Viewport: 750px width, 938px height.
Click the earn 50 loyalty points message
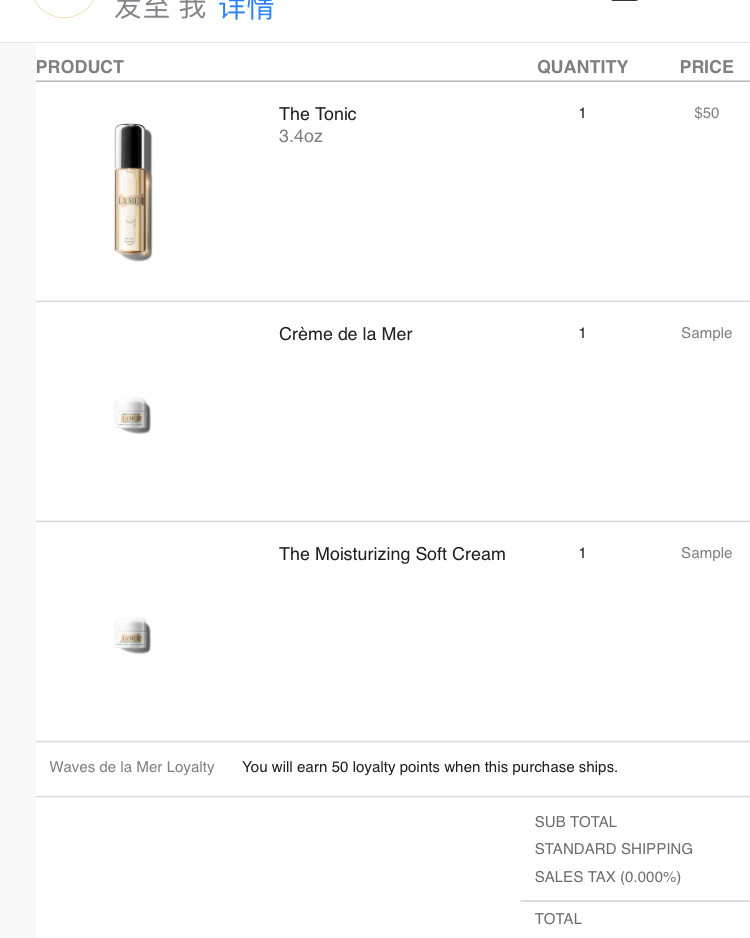pos(430,767)
